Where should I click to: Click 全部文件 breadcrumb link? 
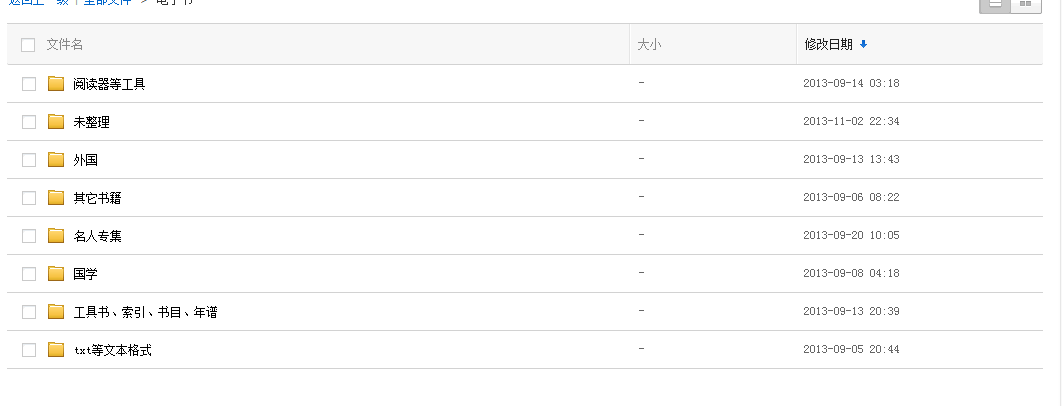point(107,2)
